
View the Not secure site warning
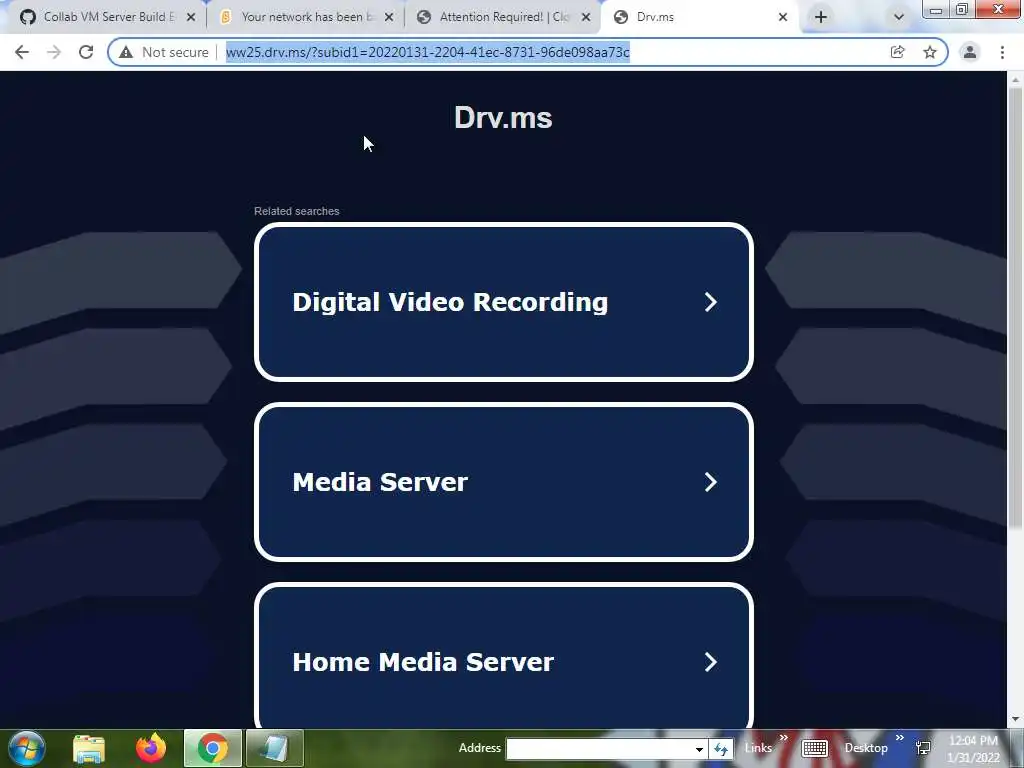(164, 52)
